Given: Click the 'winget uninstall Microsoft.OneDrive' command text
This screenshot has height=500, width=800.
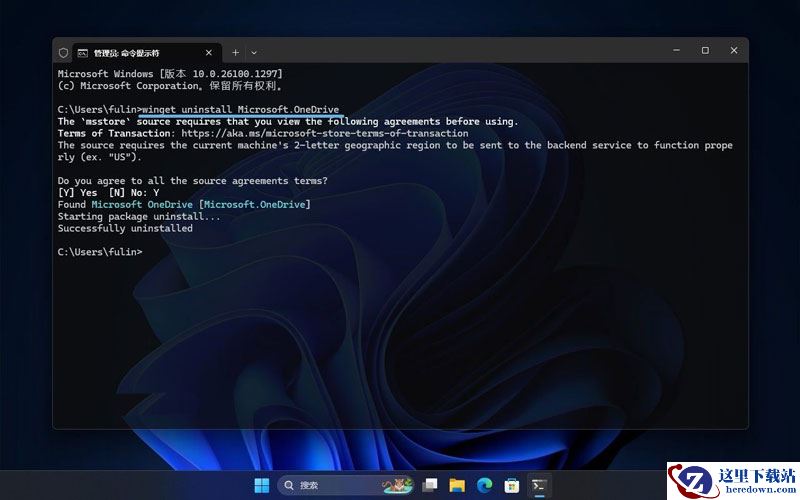Looking at the screenshot, I should click(x=240, y=109).
